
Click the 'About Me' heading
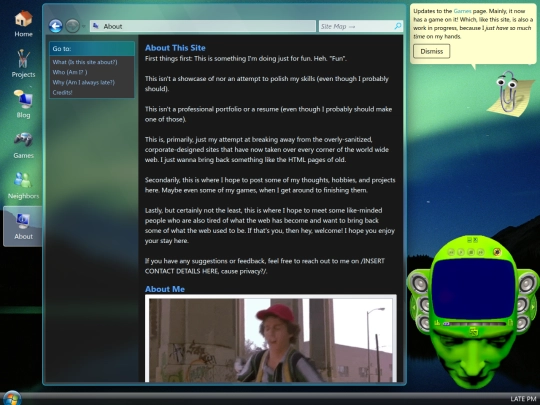pos(165,289)
